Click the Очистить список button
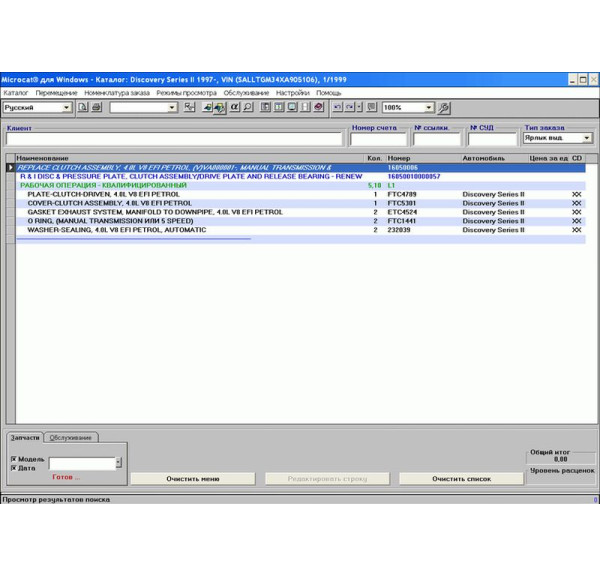 (x=461, y=479)
